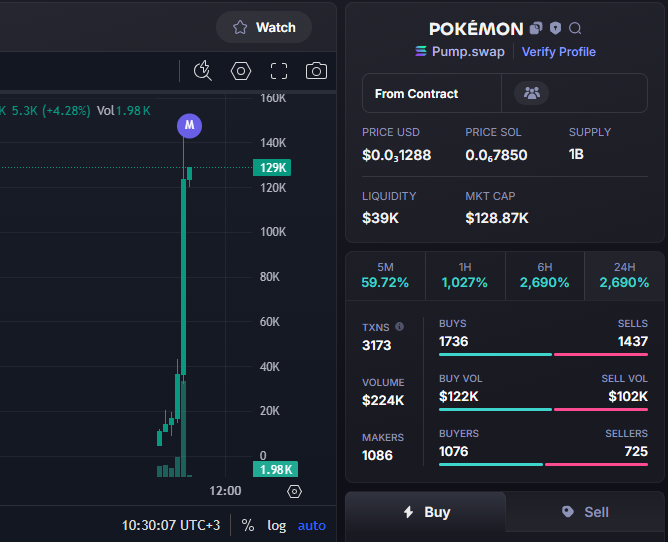Click the Buyers versus Sellers ratio bar

pyautogui.click(x=543, y=464)
